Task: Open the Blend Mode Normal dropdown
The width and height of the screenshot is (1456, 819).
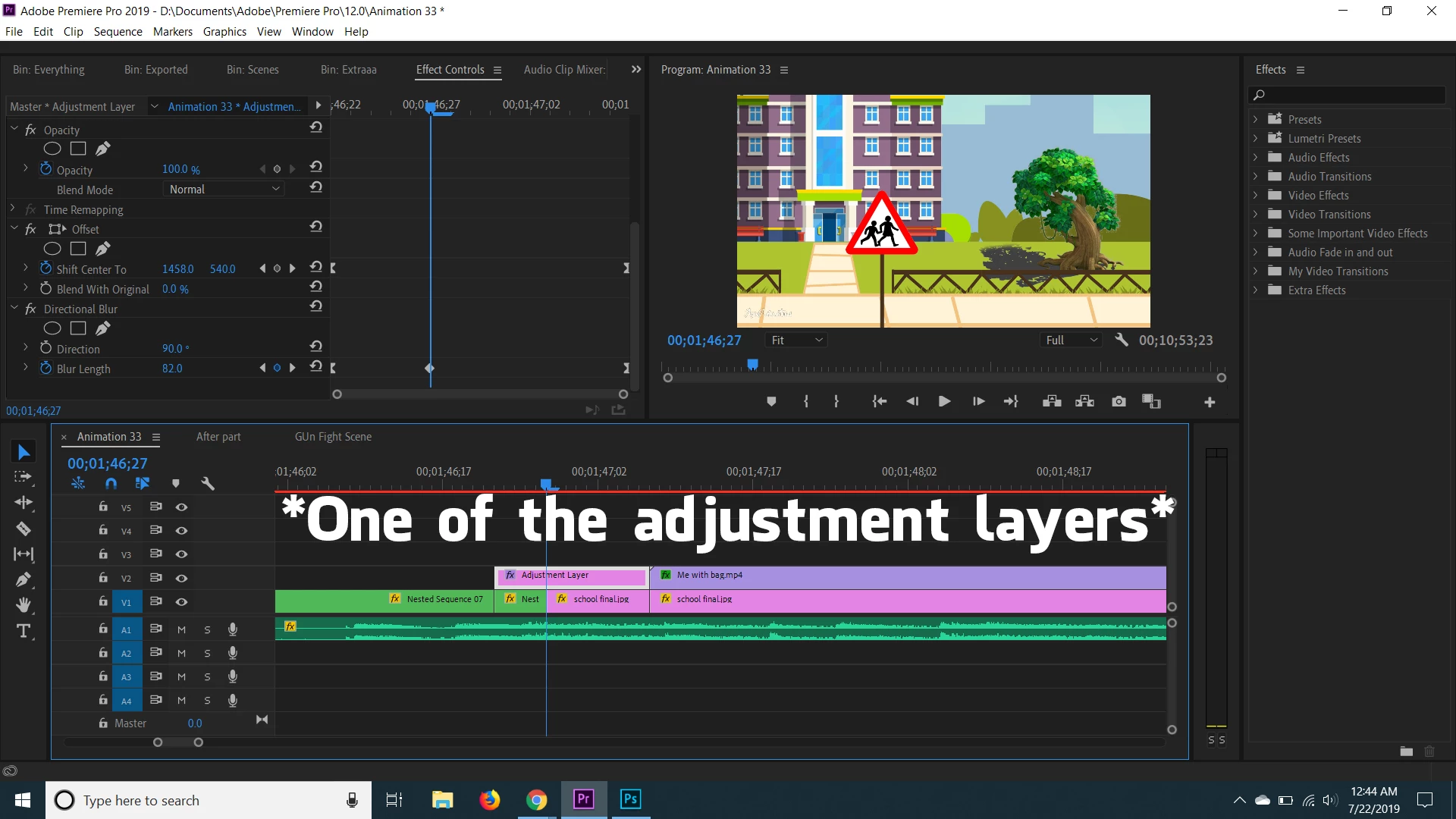Action: pos(224,190)
